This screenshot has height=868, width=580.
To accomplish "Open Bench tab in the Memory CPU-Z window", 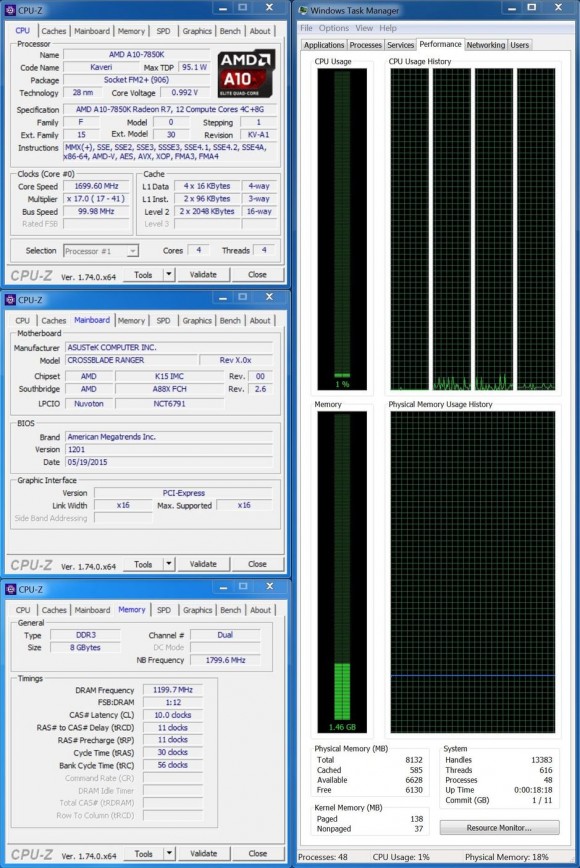I will point(231,610).
